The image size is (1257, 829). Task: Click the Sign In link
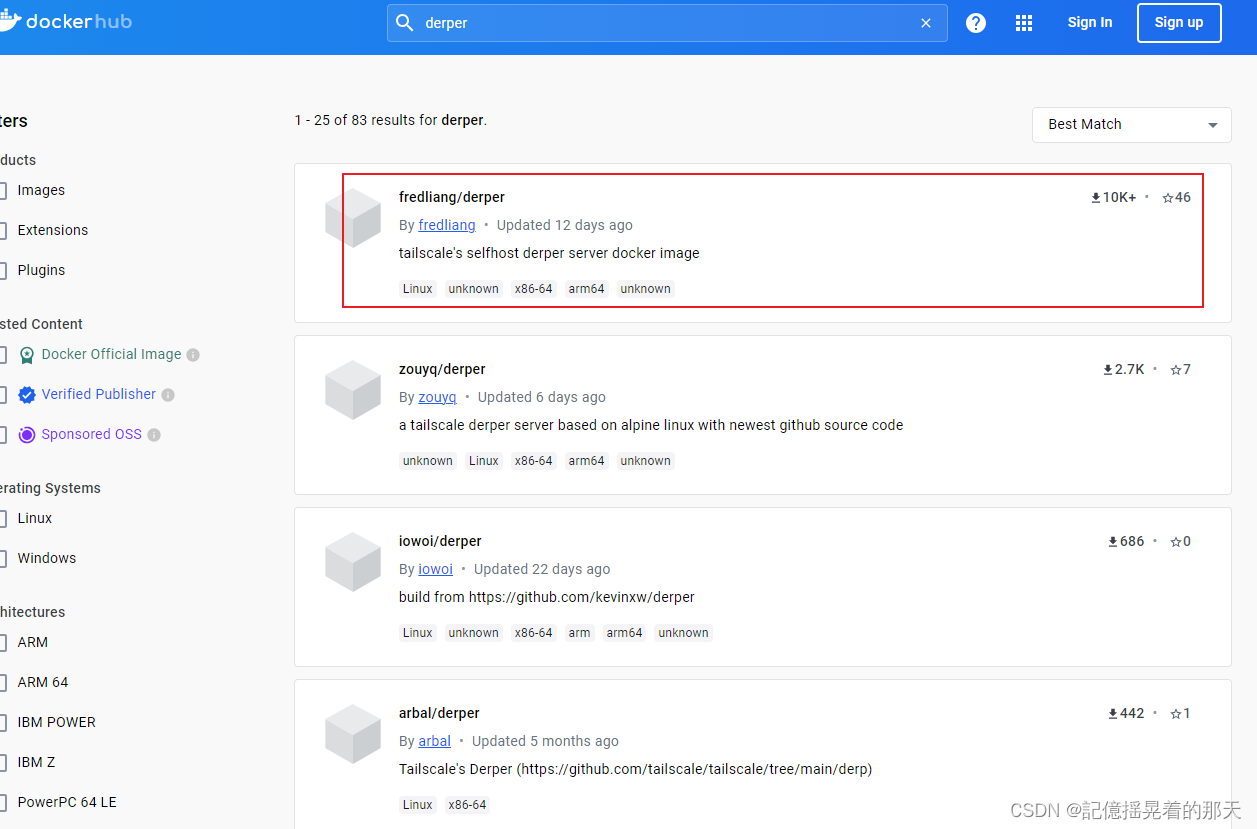click(1090, 22)
